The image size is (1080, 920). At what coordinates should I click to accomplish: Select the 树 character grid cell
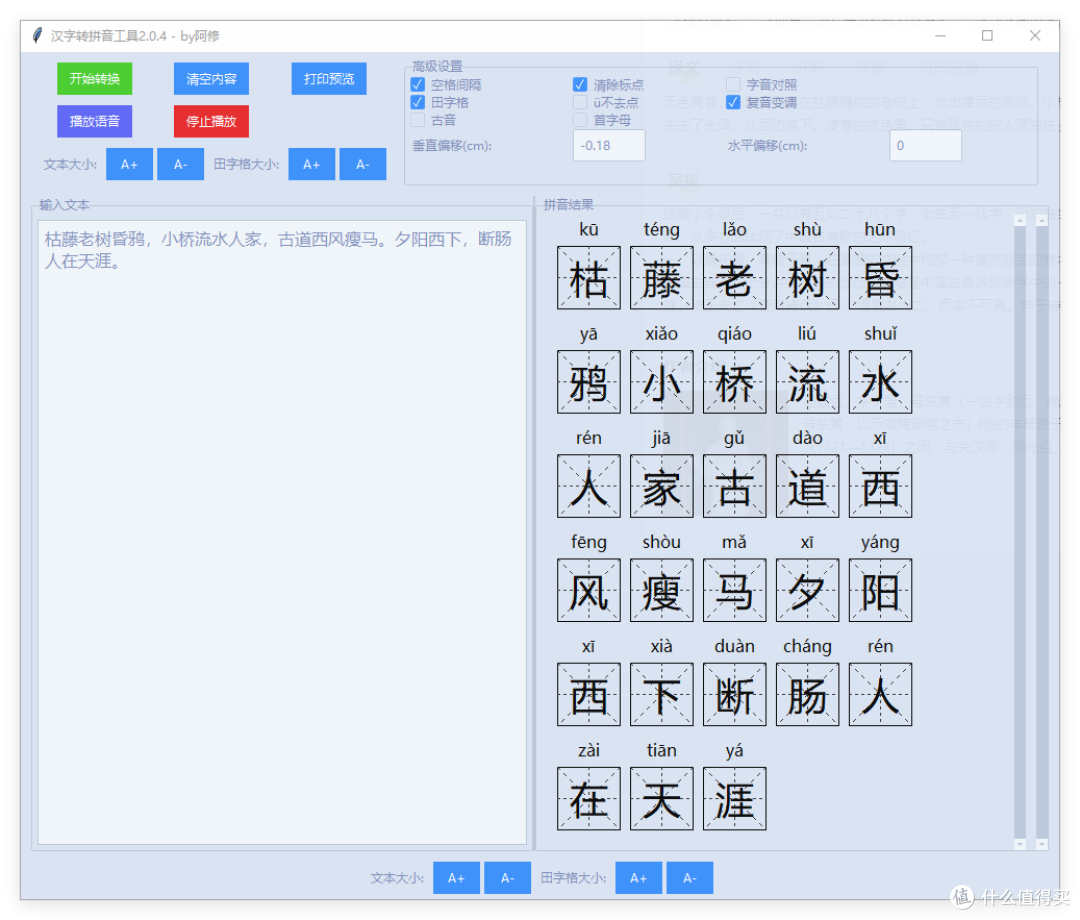click(807, 278)
